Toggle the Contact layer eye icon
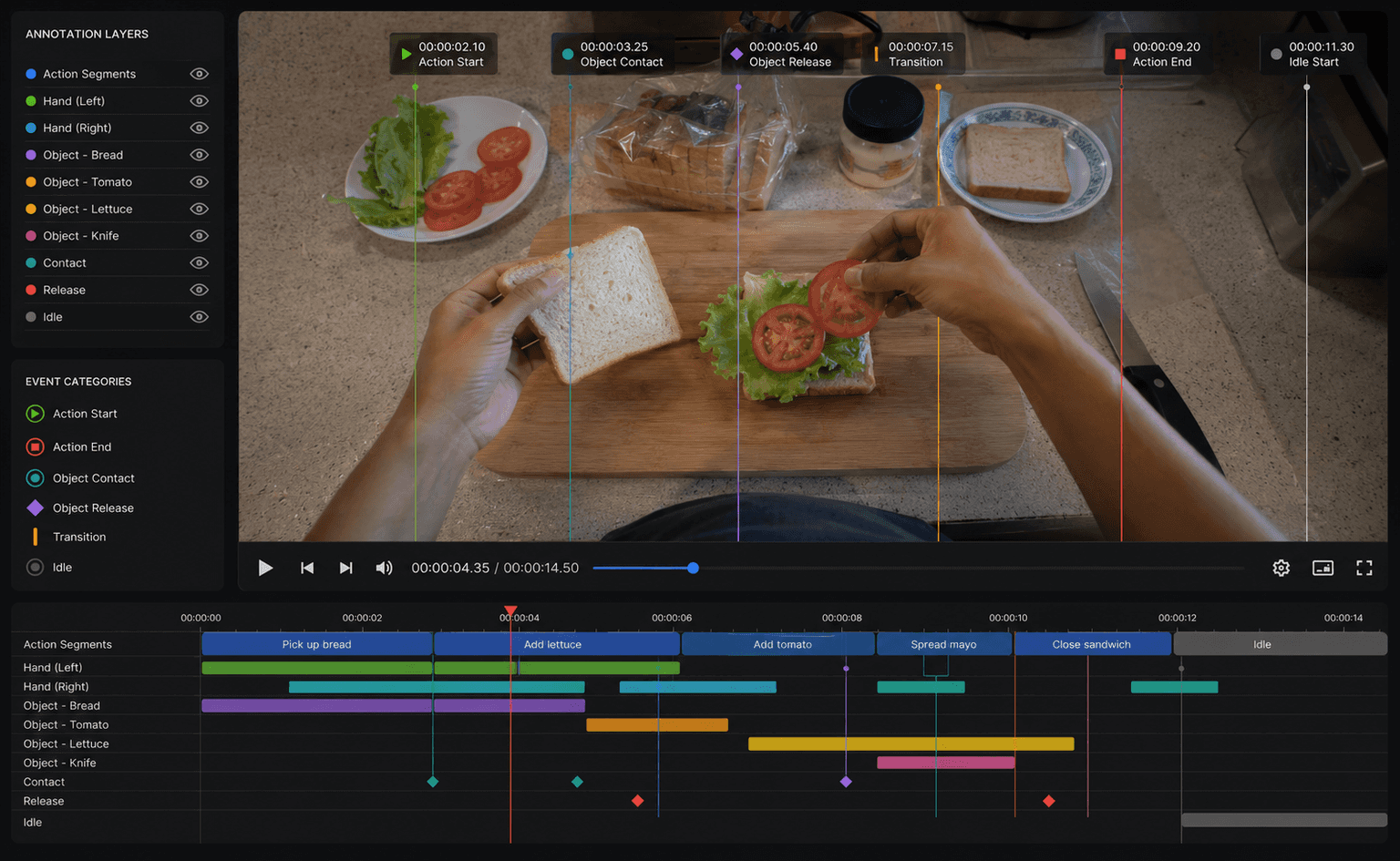Screen dimensions: 1400x861 click(199, 262)
